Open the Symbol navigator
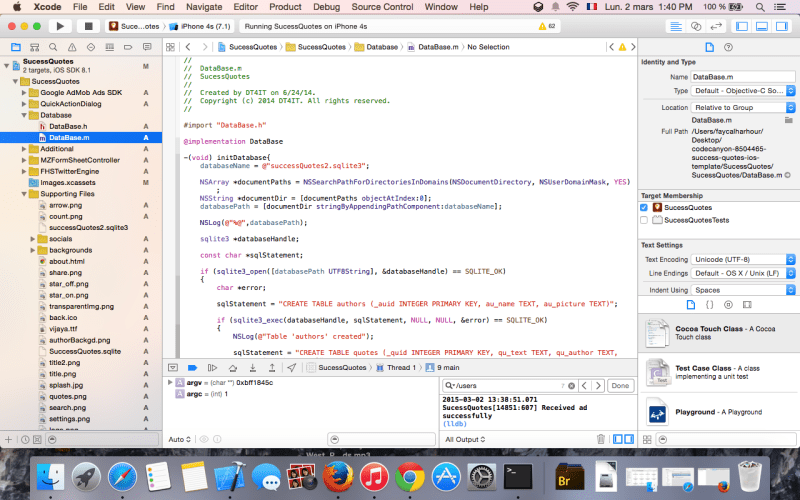Viewport: 800px width, 500px height. tap(34, 47)
